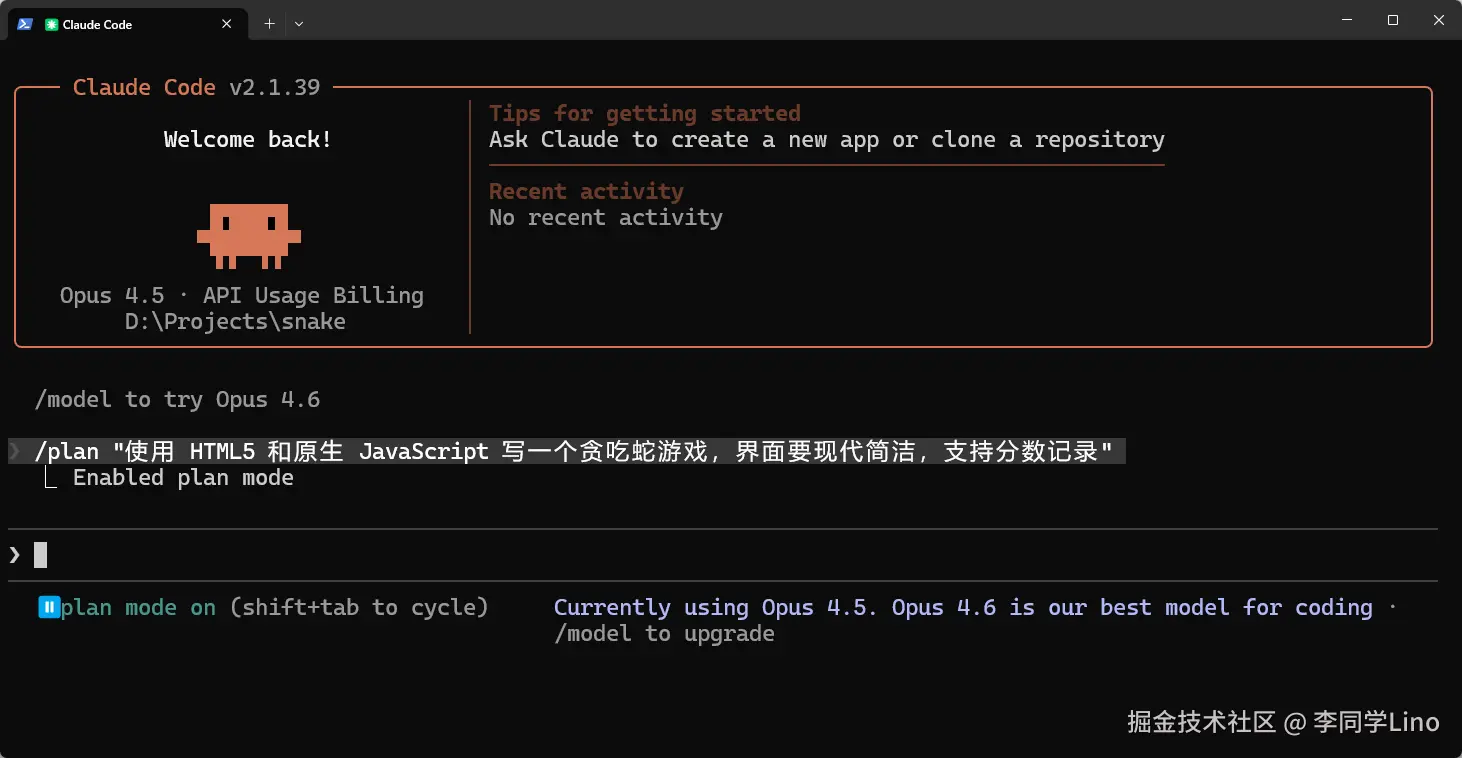
Task: Click the PowerShell icon in the tab
Action: point(24,24)
